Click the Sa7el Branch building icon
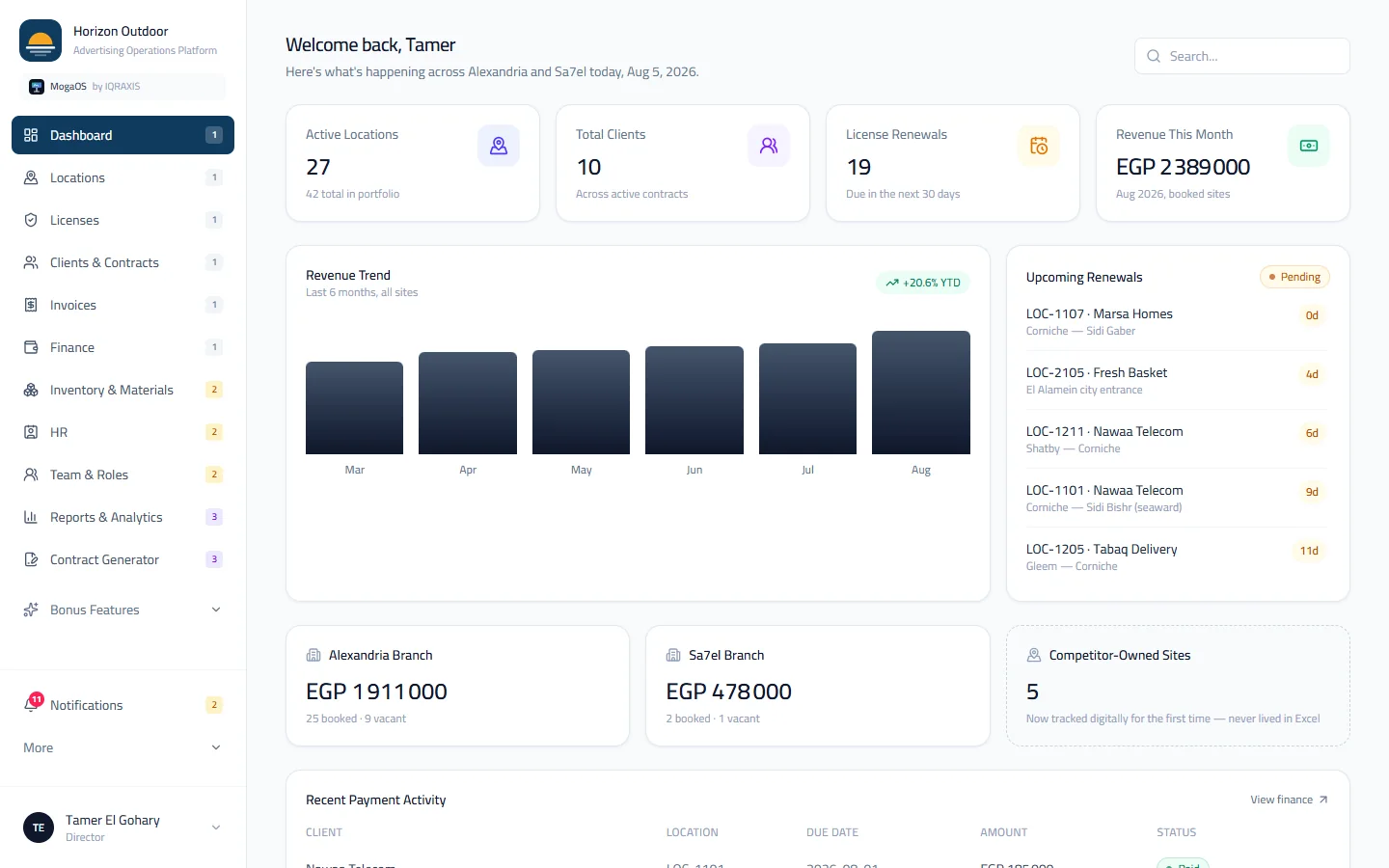This screenshot has height=868, width=1389. [673, 655]
